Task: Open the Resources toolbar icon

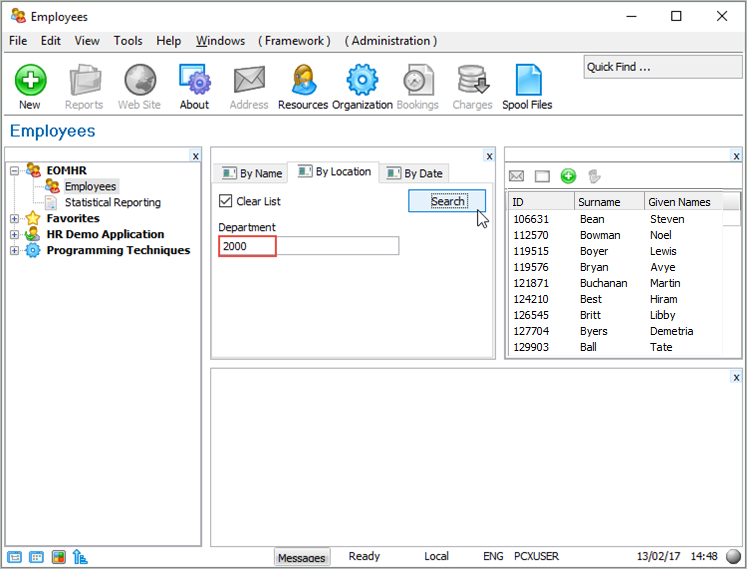Action: pyautogui.click(x=303, y=80)
